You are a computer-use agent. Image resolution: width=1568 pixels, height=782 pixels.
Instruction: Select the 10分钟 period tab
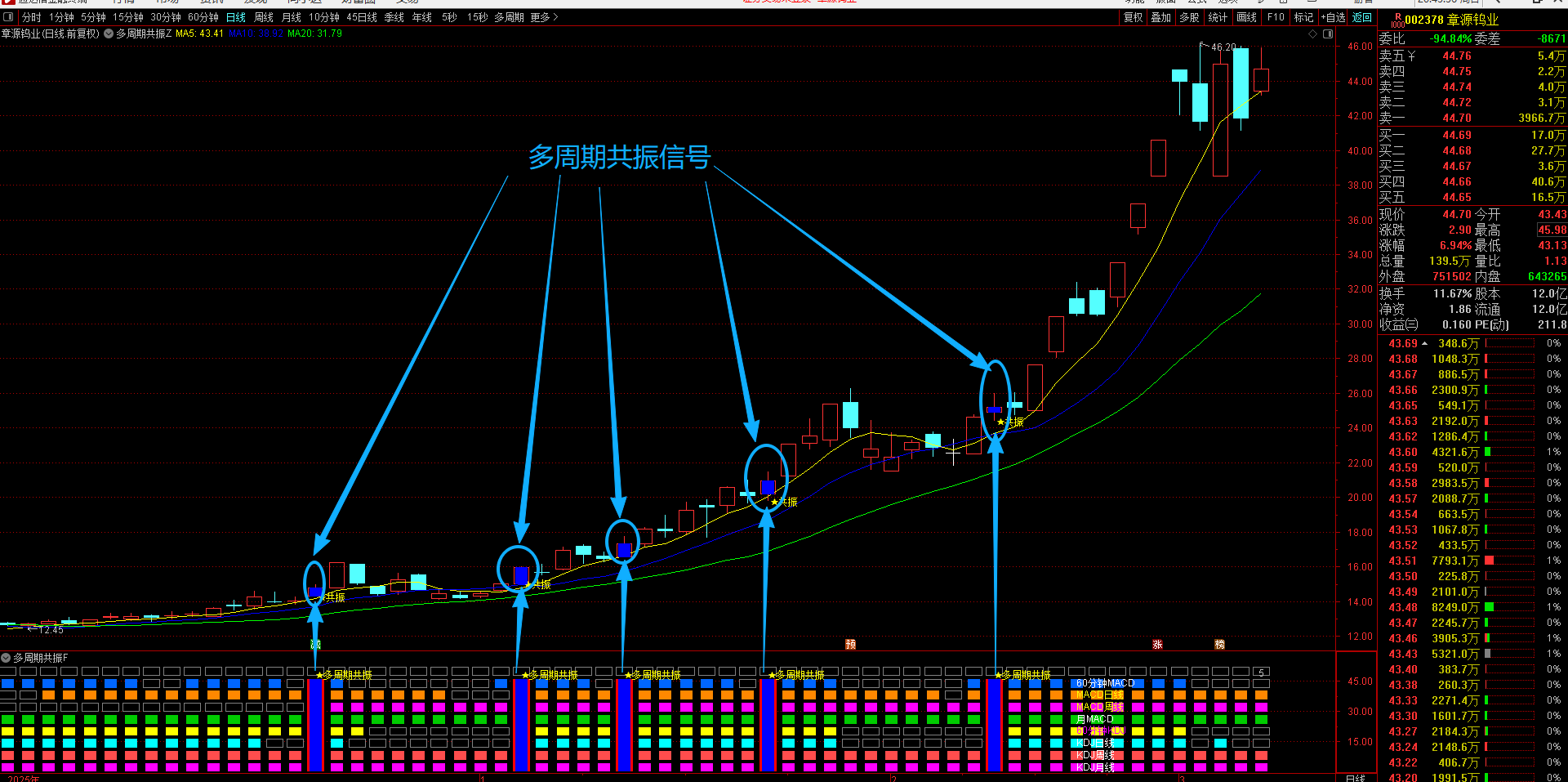[324, 17]
